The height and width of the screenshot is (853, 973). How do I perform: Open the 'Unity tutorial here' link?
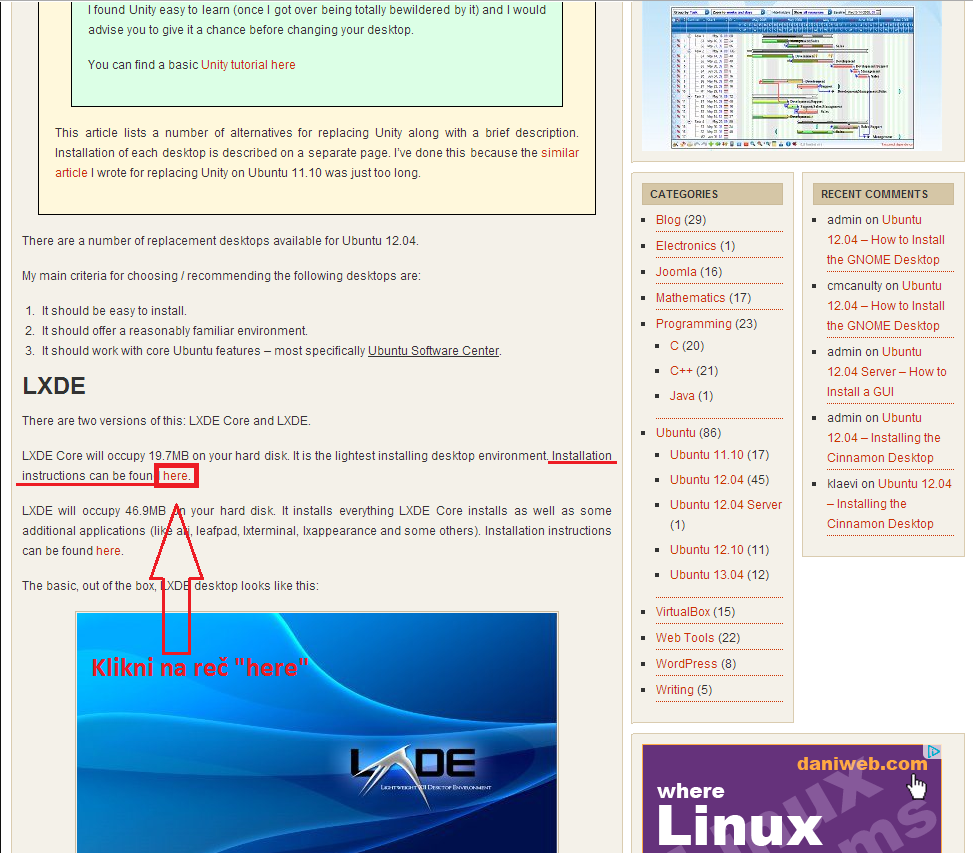(248, 65)
